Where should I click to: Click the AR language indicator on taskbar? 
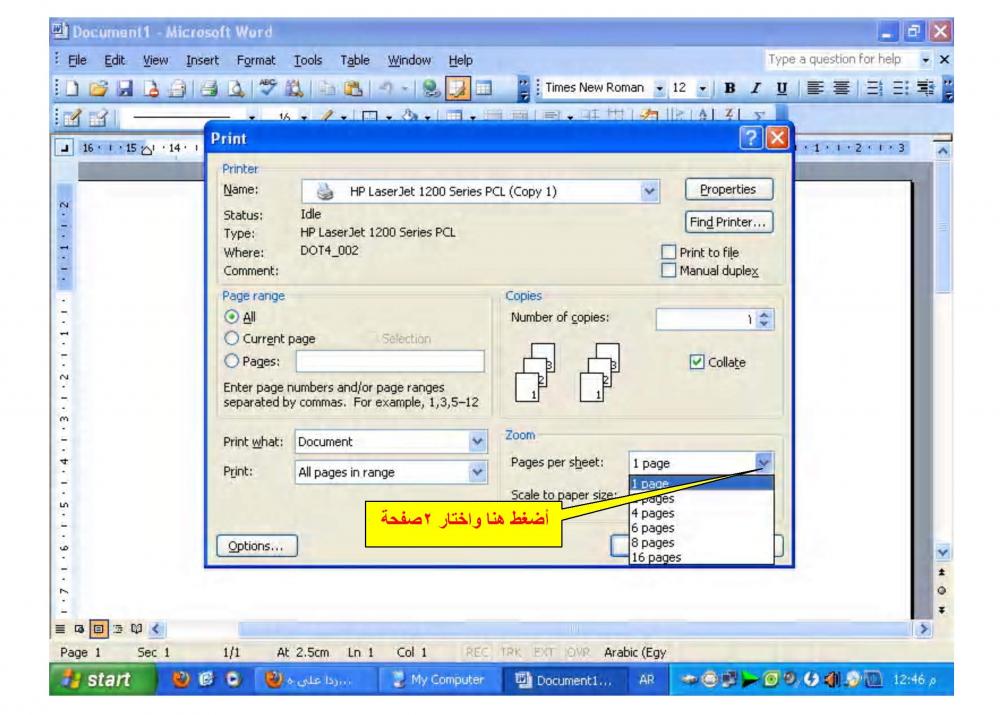(647, 680)
